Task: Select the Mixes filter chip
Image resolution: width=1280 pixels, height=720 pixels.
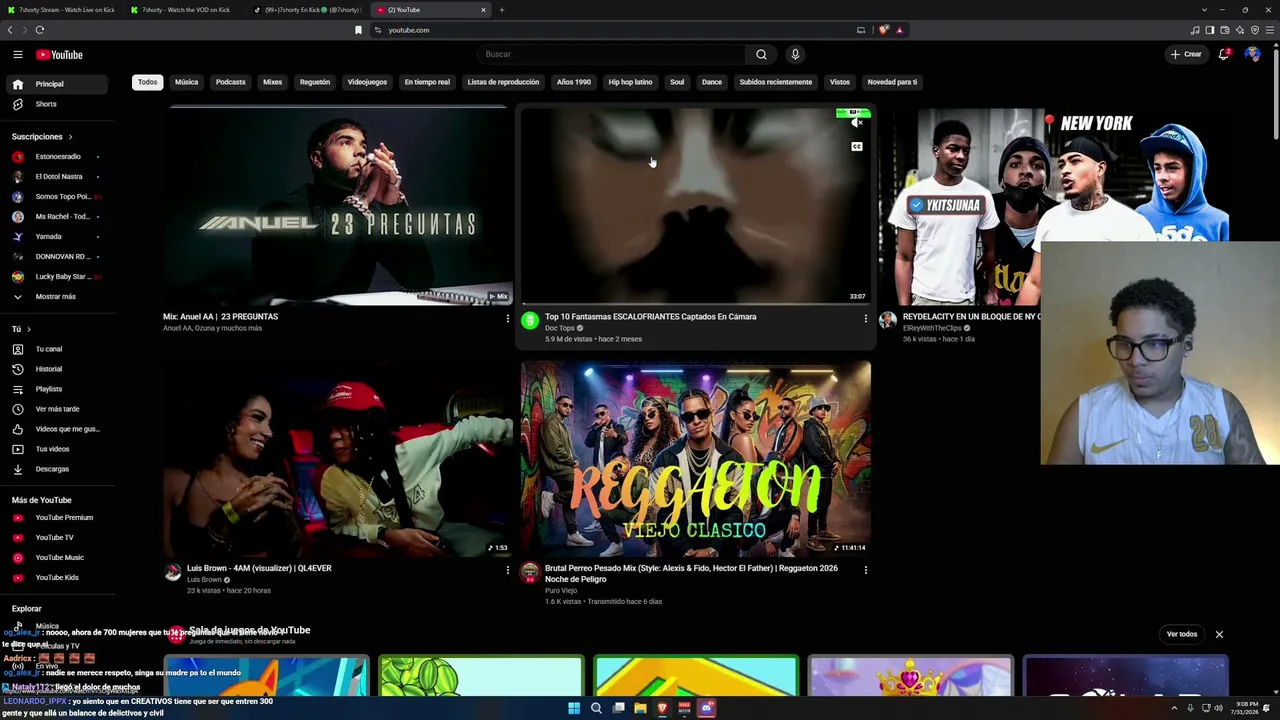Action: point(272,82)
